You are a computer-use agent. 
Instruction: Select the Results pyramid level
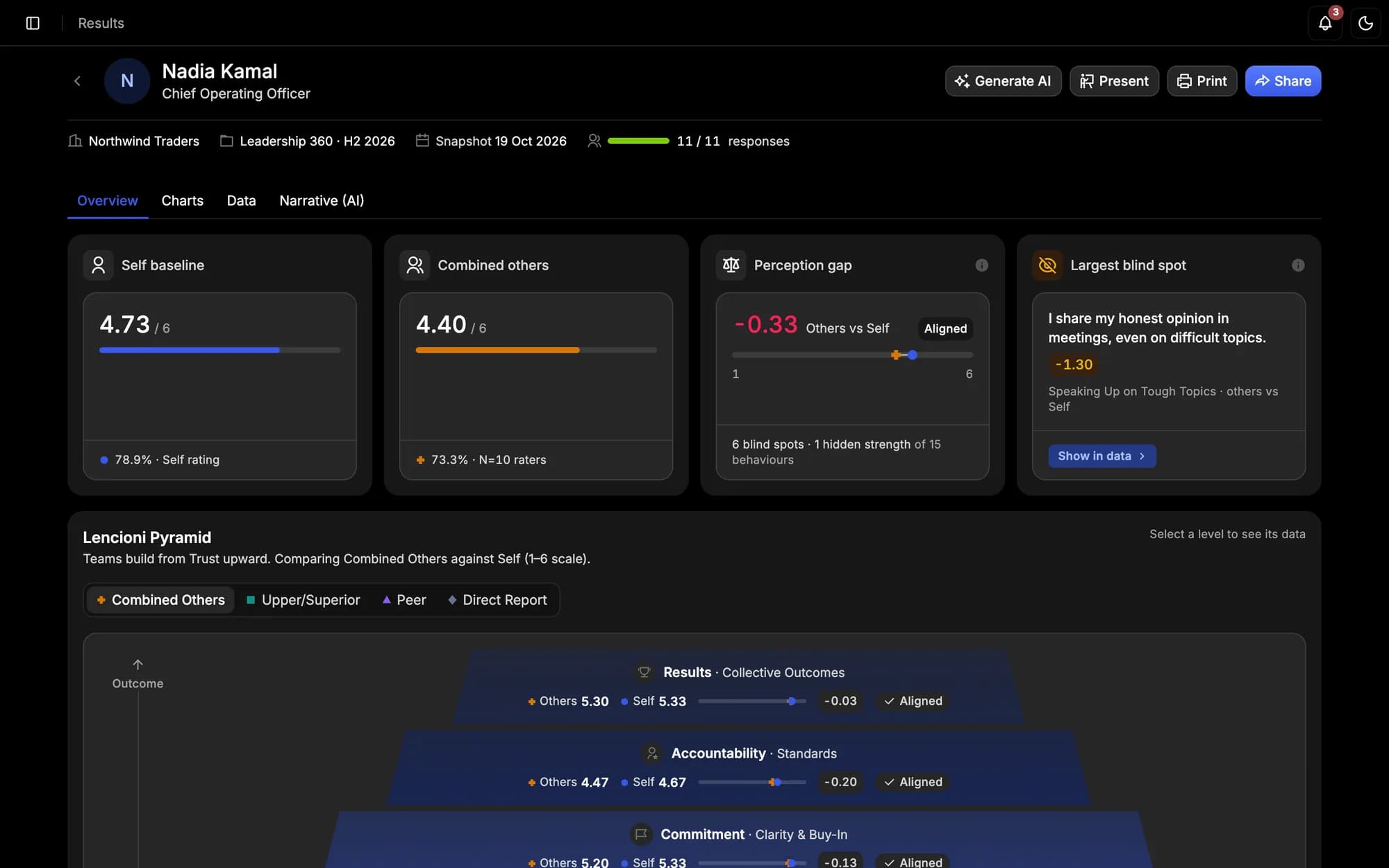[x=739, y=687]
